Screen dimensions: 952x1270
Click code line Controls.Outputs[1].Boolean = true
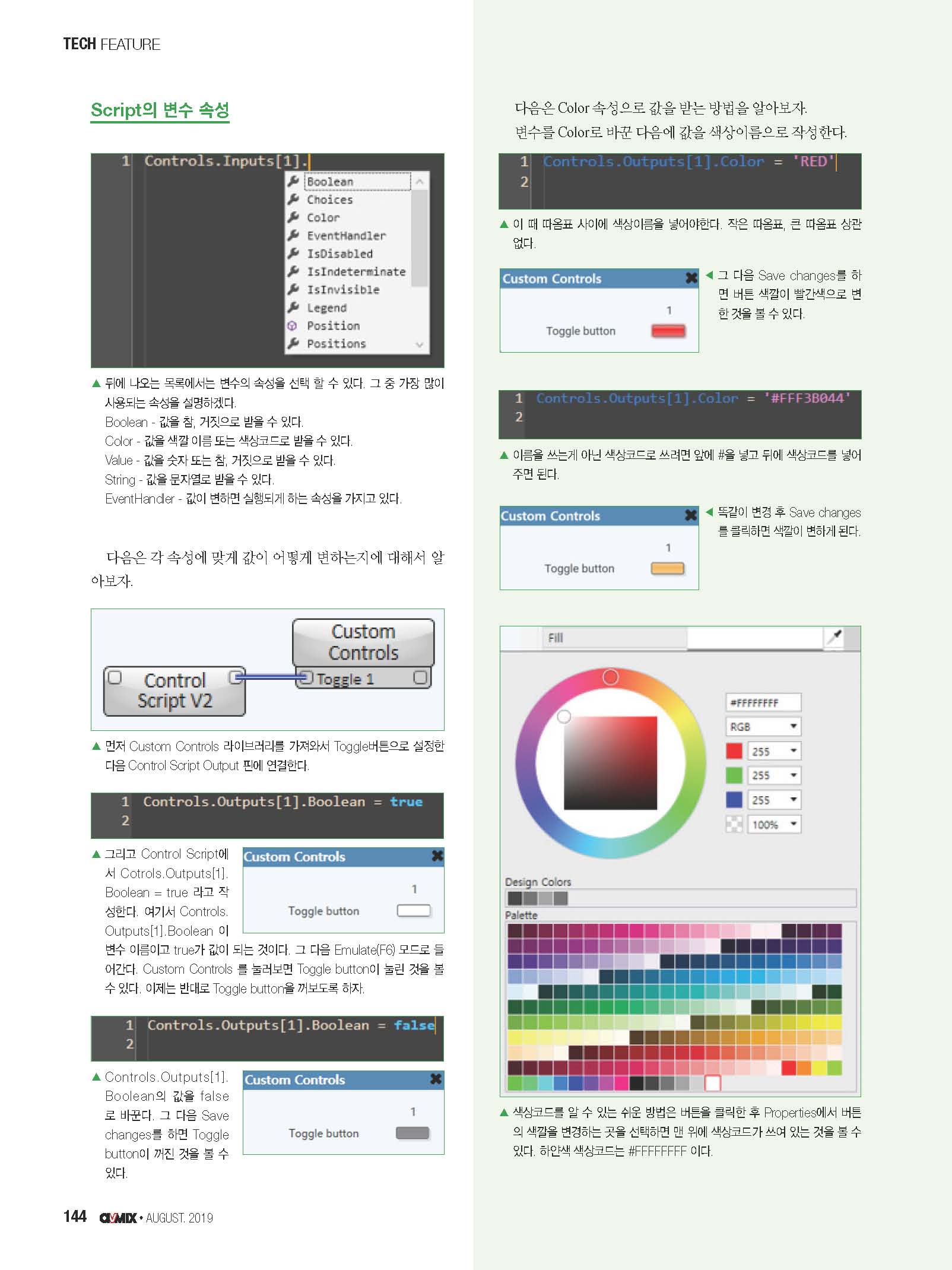283,802
